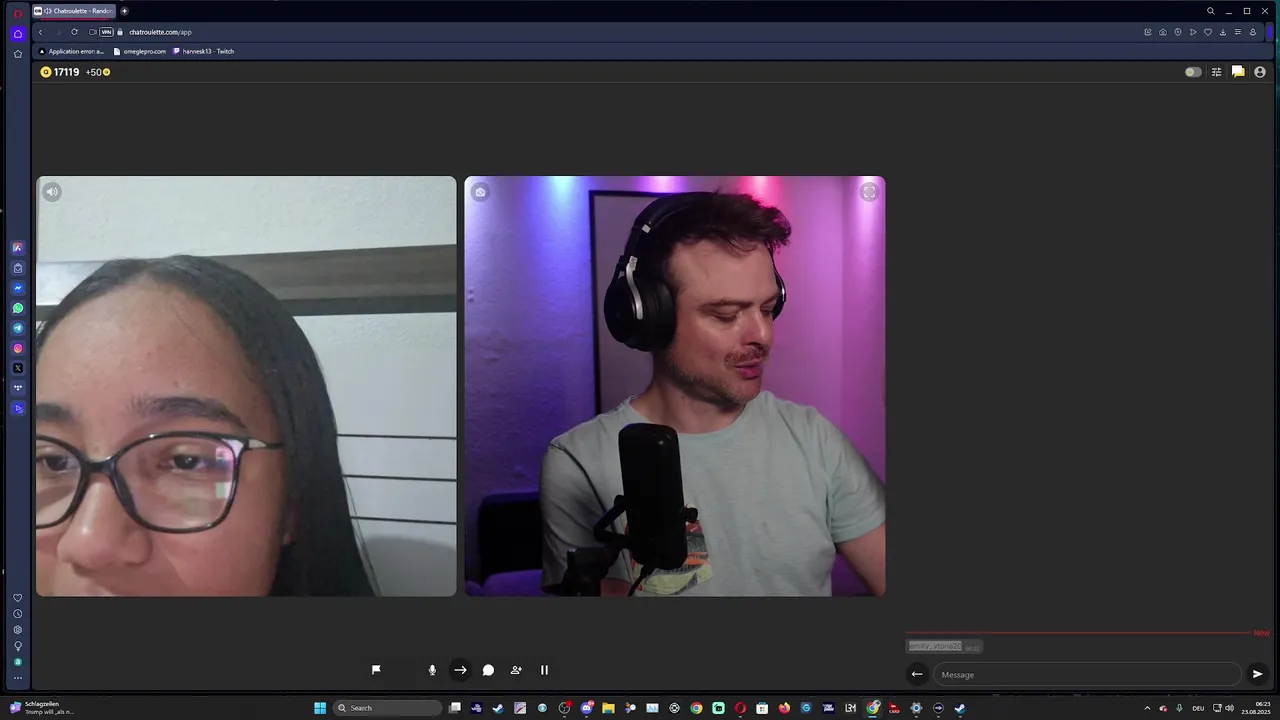Open Messenger in Opera sidebar

point(18,288)
